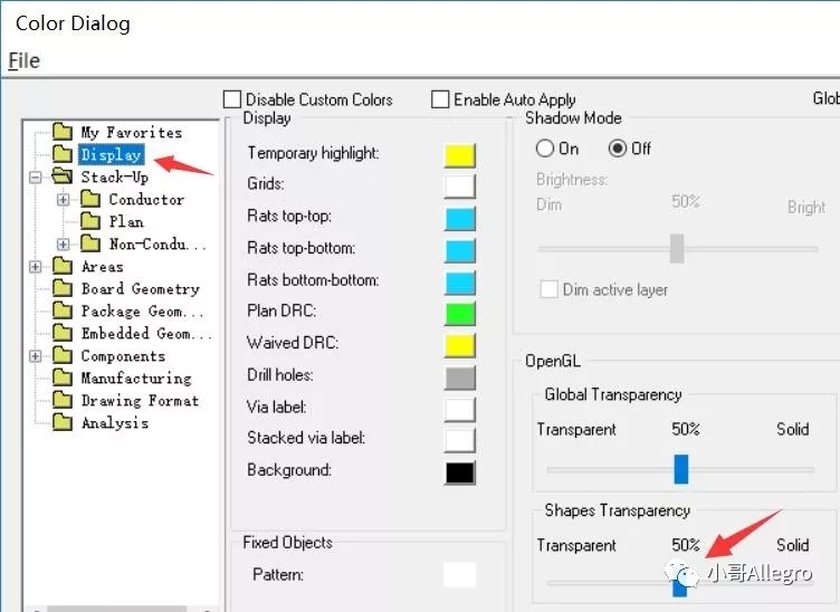Open the Manufacturing folder icon
The width and height of the screenshot is (840, 612).
(x=63, y=377)
